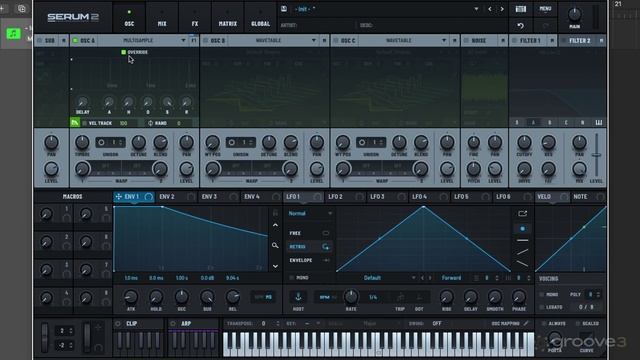The width and height of the screenshot is (640, 360).
Task: Open the GLOBAL tab
Action: tap(260, 17)
